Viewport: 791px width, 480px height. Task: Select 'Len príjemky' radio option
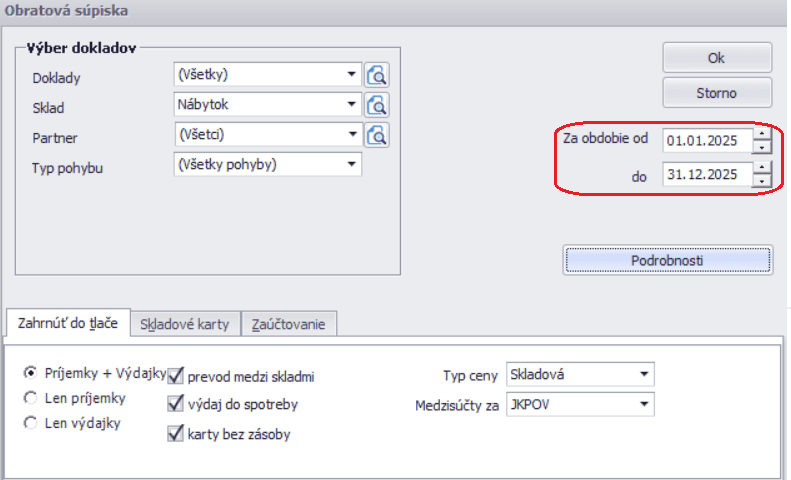pyautogui.click(x=30, y=397)
